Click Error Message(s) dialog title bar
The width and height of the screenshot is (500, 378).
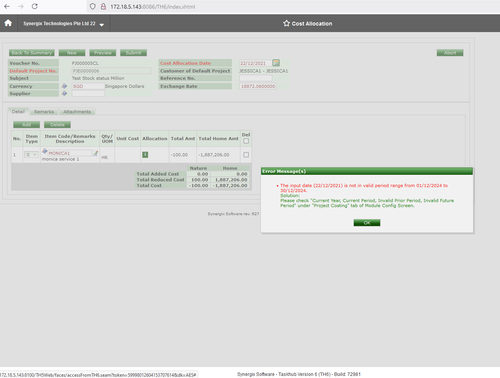pos(367,171)
